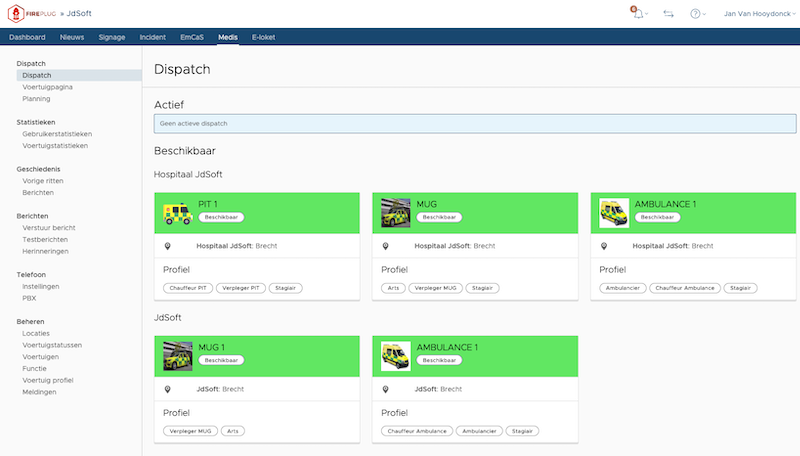Image resolution: width=800 pixels, height=456 pixels.
Task: Click the MUG 1 vehicle photo
Action: (x=178, y=355)
